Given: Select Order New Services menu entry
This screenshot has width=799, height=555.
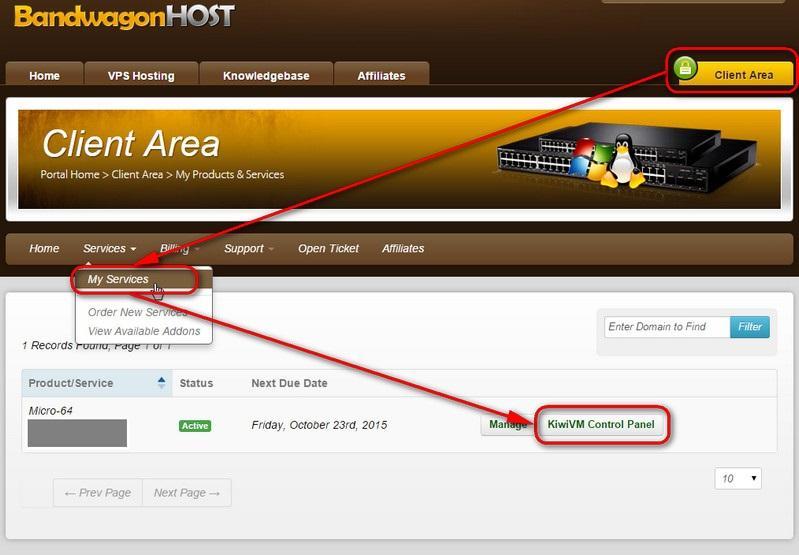Looking at the screenshot, I should [x=138, y=312].
